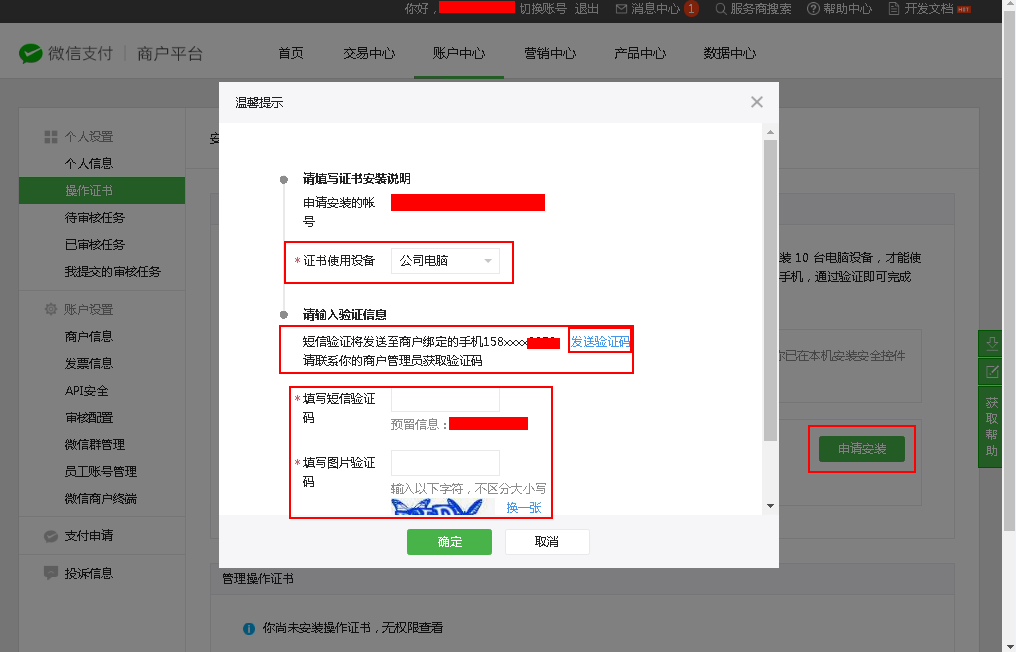
Task: Select 操作证书 in the left sidebar
Action: coord(89,191)
